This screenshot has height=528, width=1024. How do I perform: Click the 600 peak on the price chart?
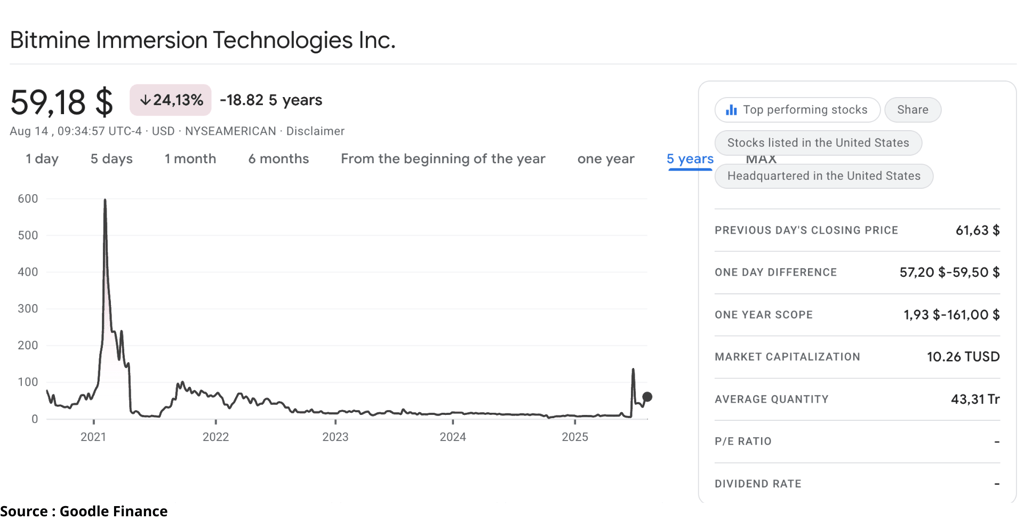[104, 200]
